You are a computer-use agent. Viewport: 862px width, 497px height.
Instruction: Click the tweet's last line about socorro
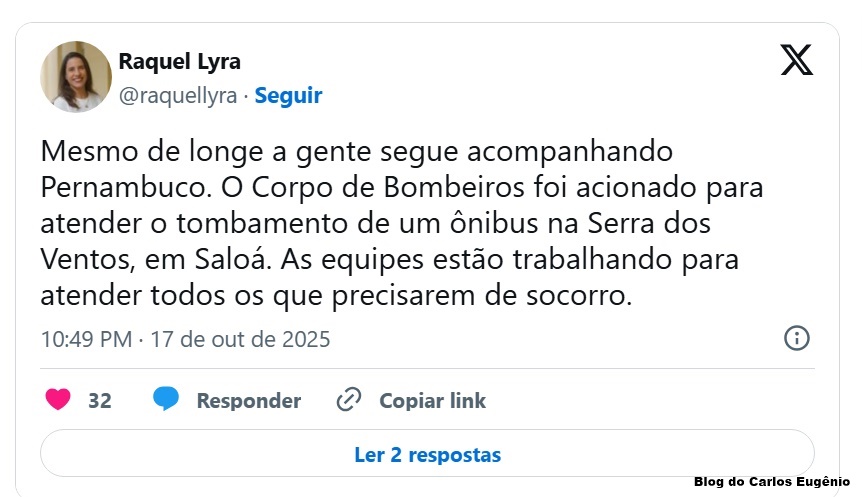click(x=336, y=296)
